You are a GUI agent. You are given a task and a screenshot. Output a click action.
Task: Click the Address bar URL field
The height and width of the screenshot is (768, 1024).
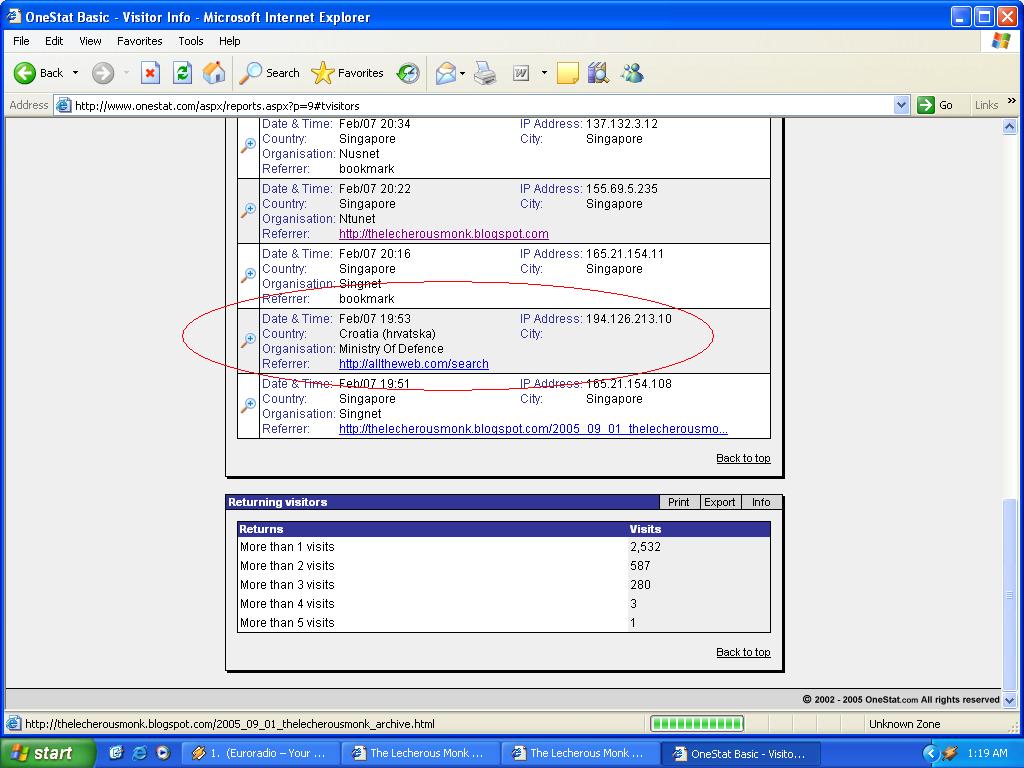pos(482,106)
